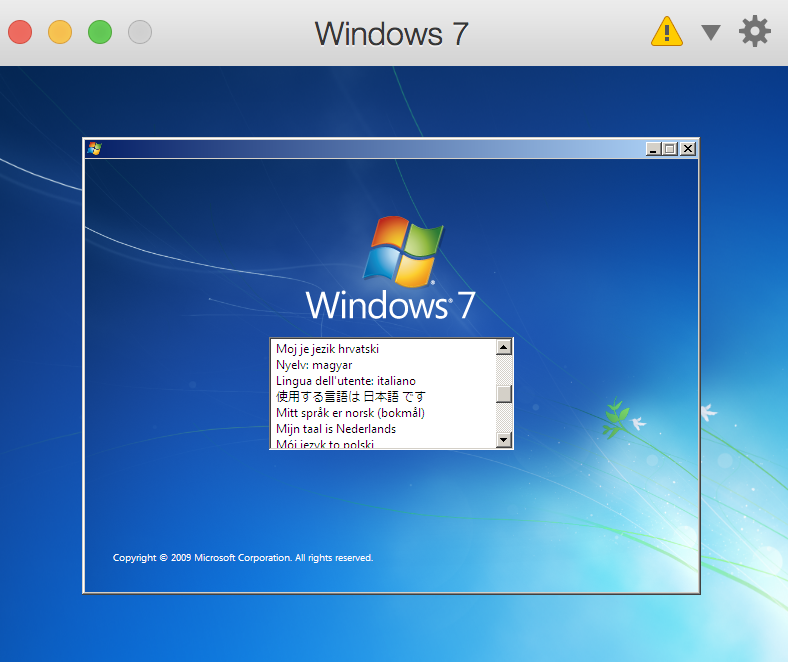Viewport: 788px width, 662px height.
Task: Close the Windows setup dialog
Action: click(688, 149)
